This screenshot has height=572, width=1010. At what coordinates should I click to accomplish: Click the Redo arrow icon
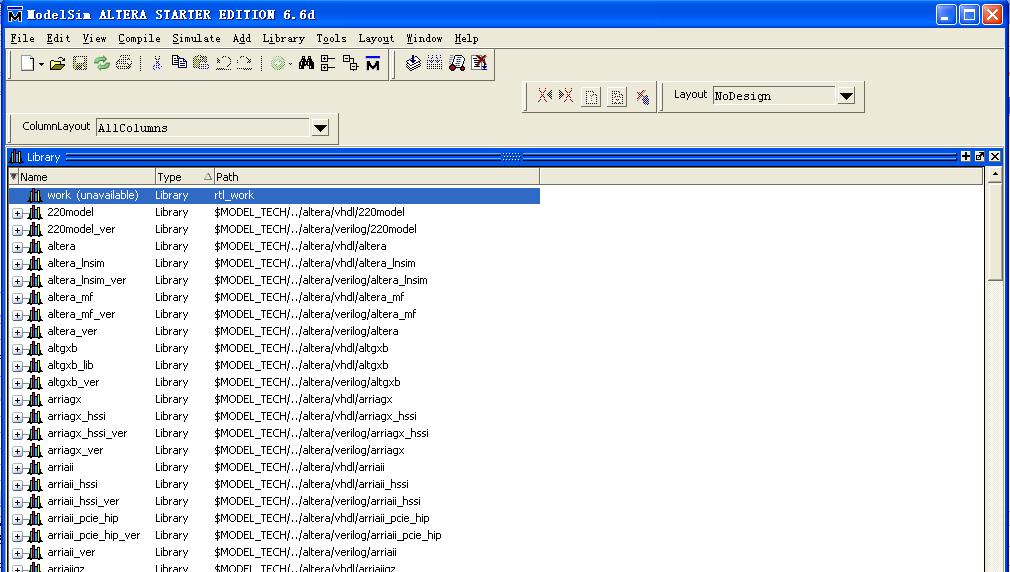point(245,63)
